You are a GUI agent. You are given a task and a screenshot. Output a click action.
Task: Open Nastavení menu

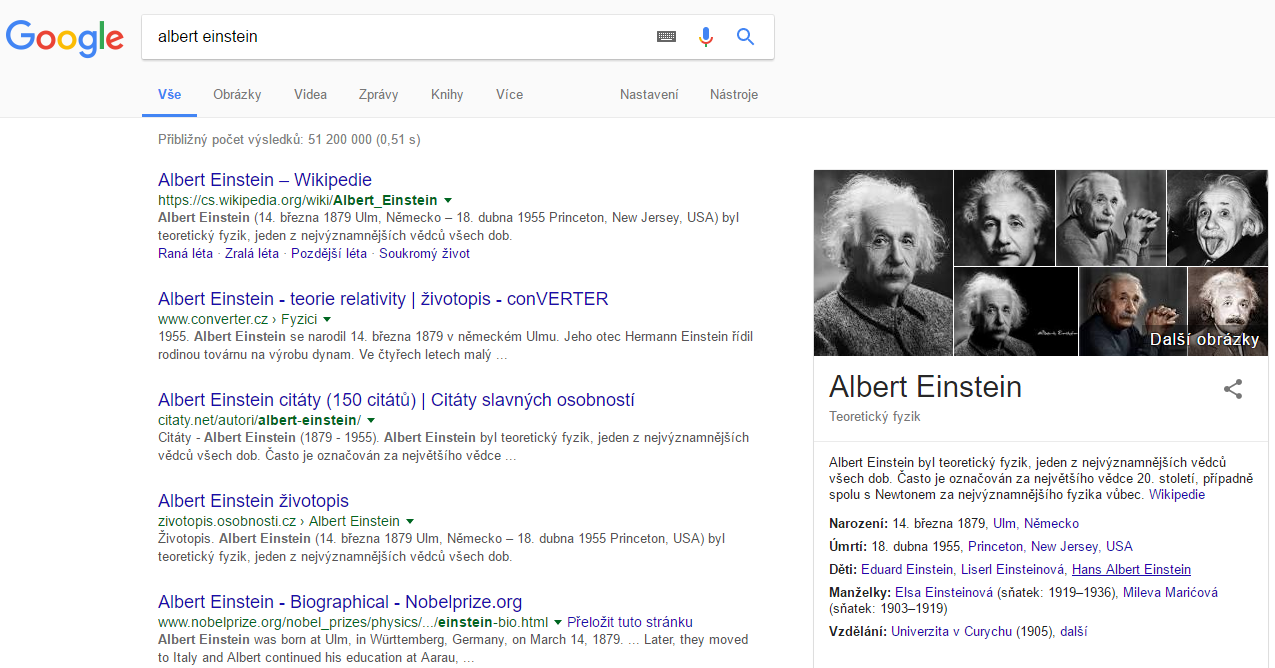click(649, 95)
